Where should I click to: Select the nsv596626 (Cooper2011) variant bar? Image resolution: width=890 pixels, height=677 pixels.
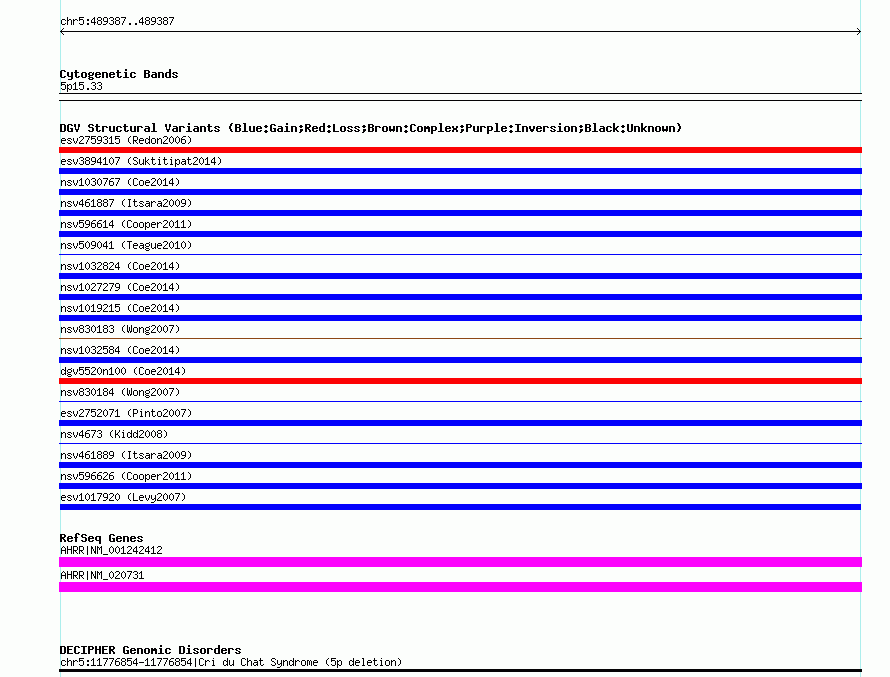click(x=460, y=486)
